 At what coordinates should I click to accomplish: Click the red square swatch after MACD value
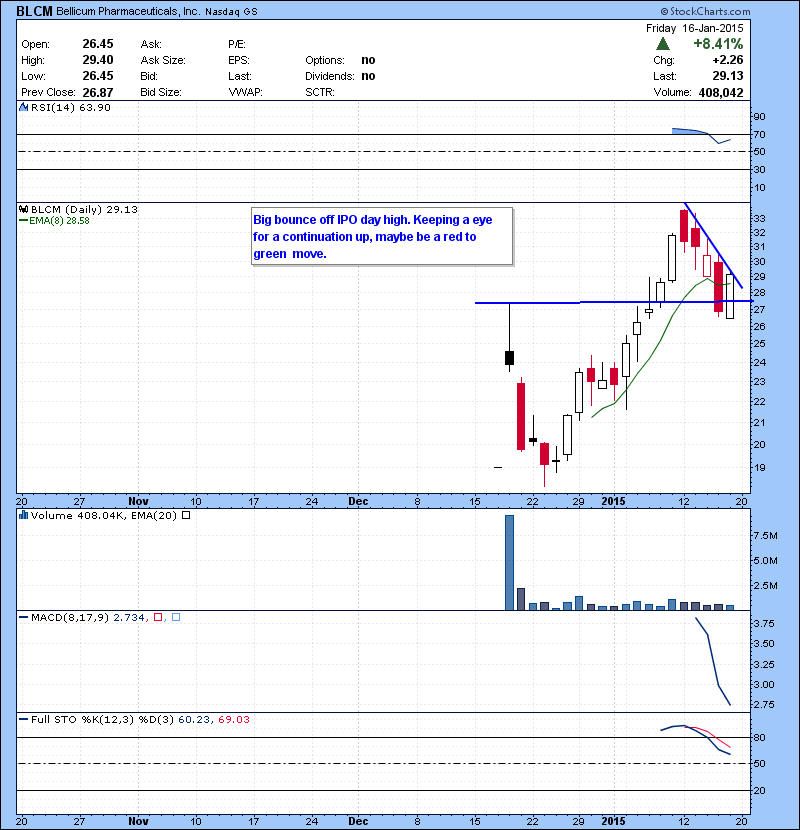point(158,617)
